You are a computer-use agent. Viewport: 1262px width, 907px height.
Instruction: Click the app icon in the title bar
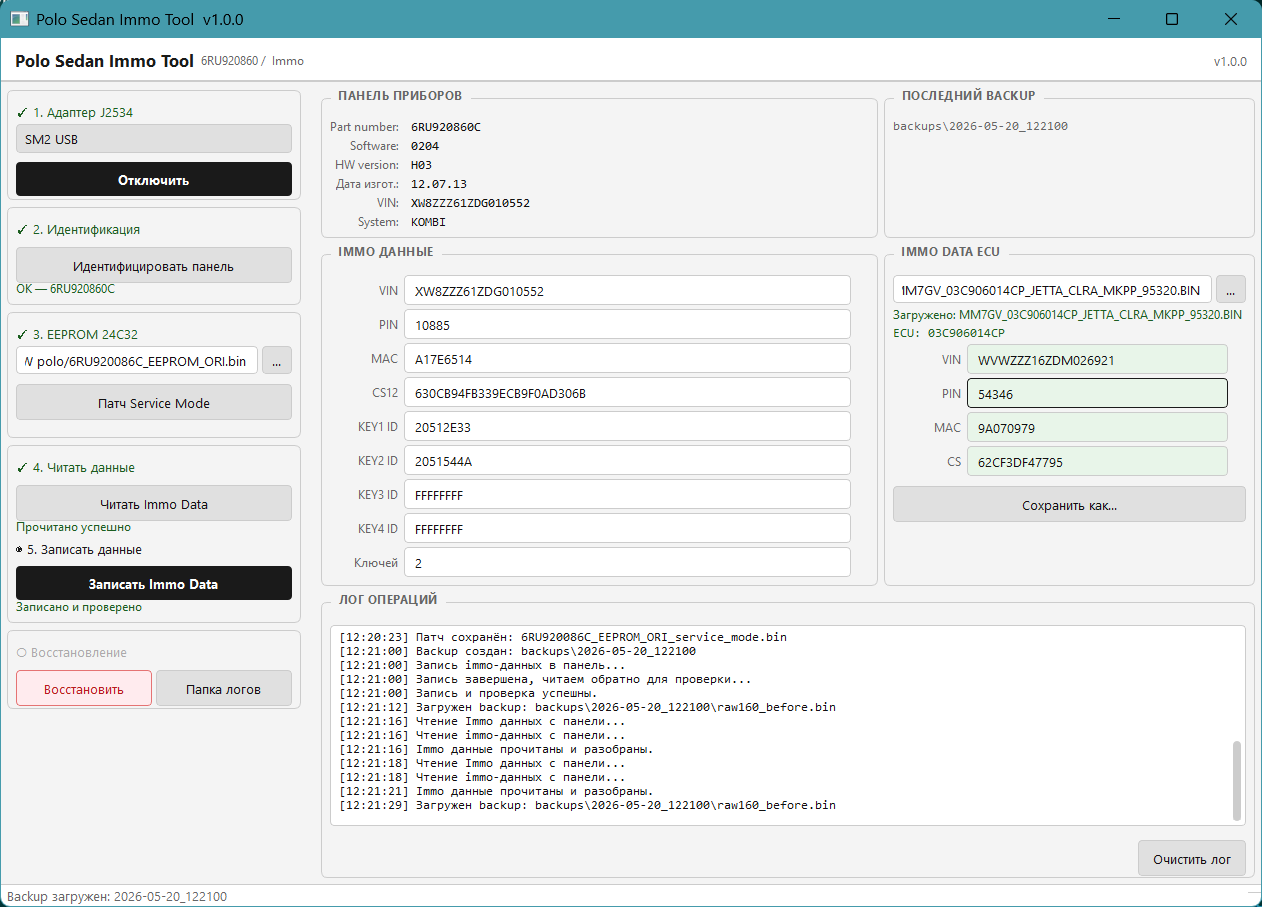(18, 19)
